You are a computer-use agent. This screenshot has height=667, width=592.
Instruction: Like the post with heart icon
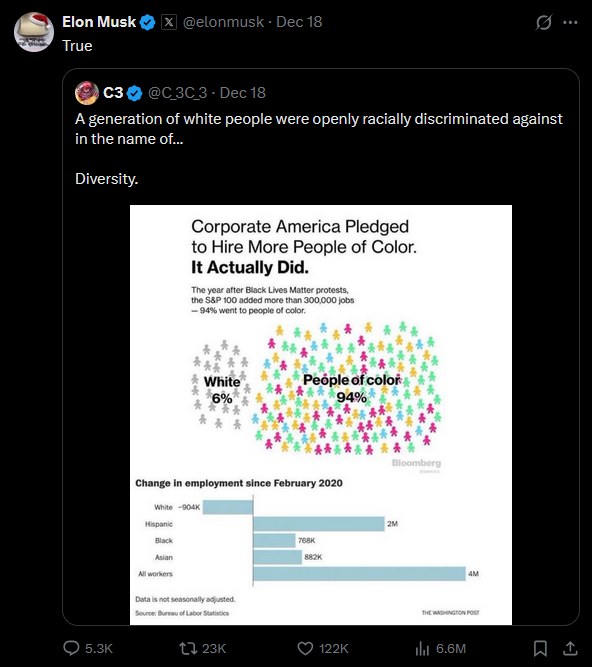point(305,648)
